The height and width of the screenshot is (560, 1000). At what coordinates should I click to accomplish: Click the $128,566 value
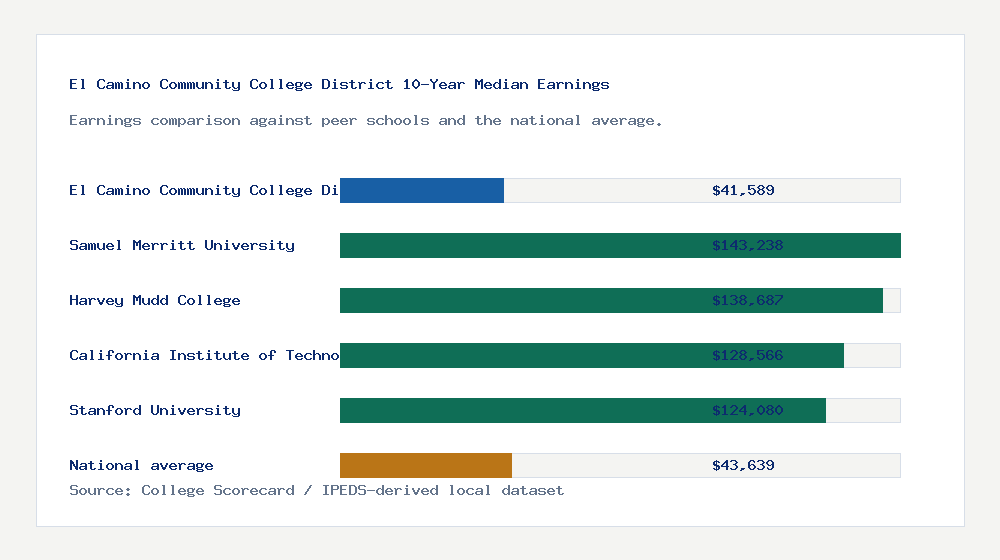(747, 355)
